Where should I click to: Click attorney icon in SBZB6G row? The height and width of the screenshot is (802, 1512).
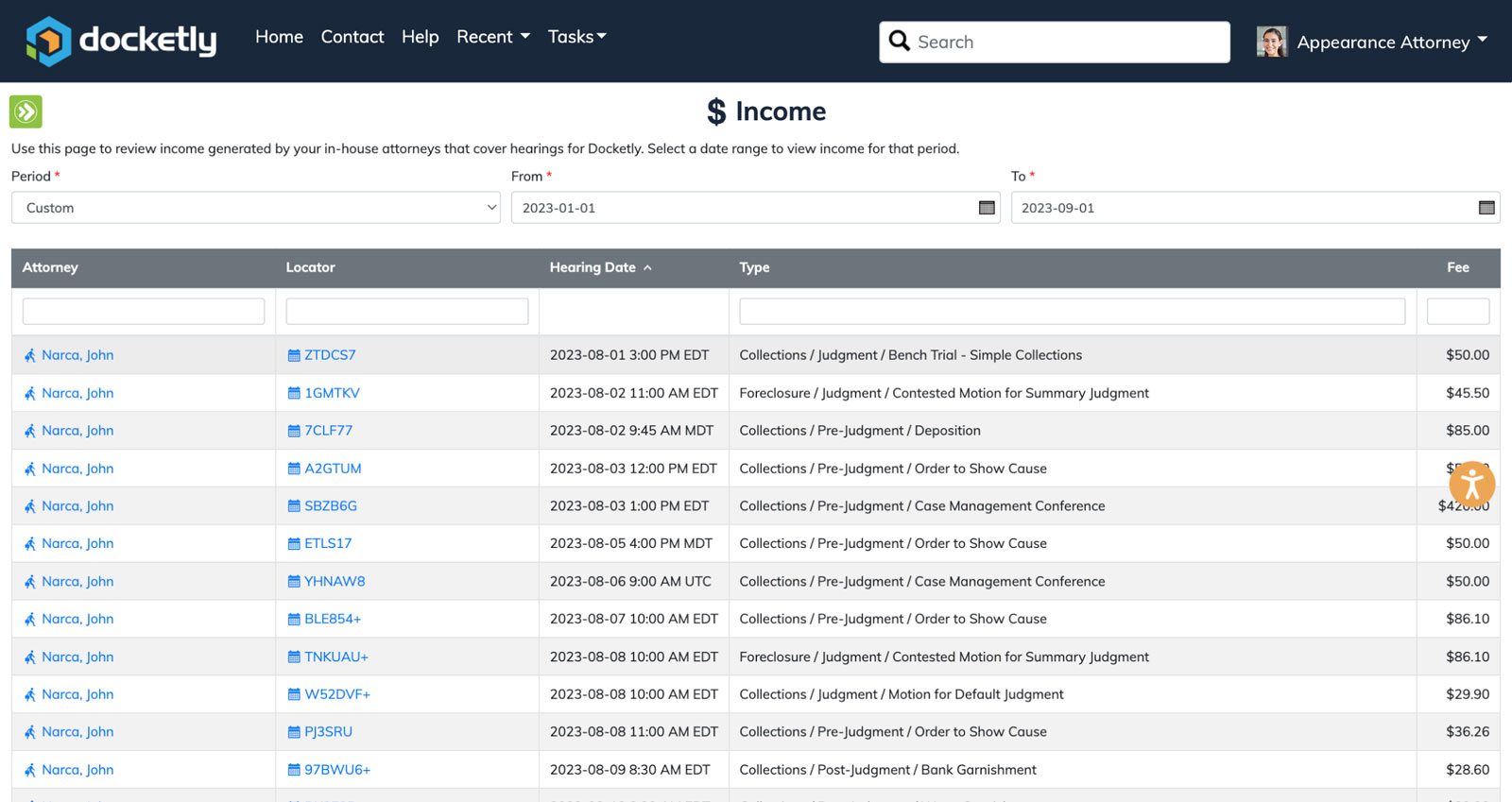coord(30,506)
